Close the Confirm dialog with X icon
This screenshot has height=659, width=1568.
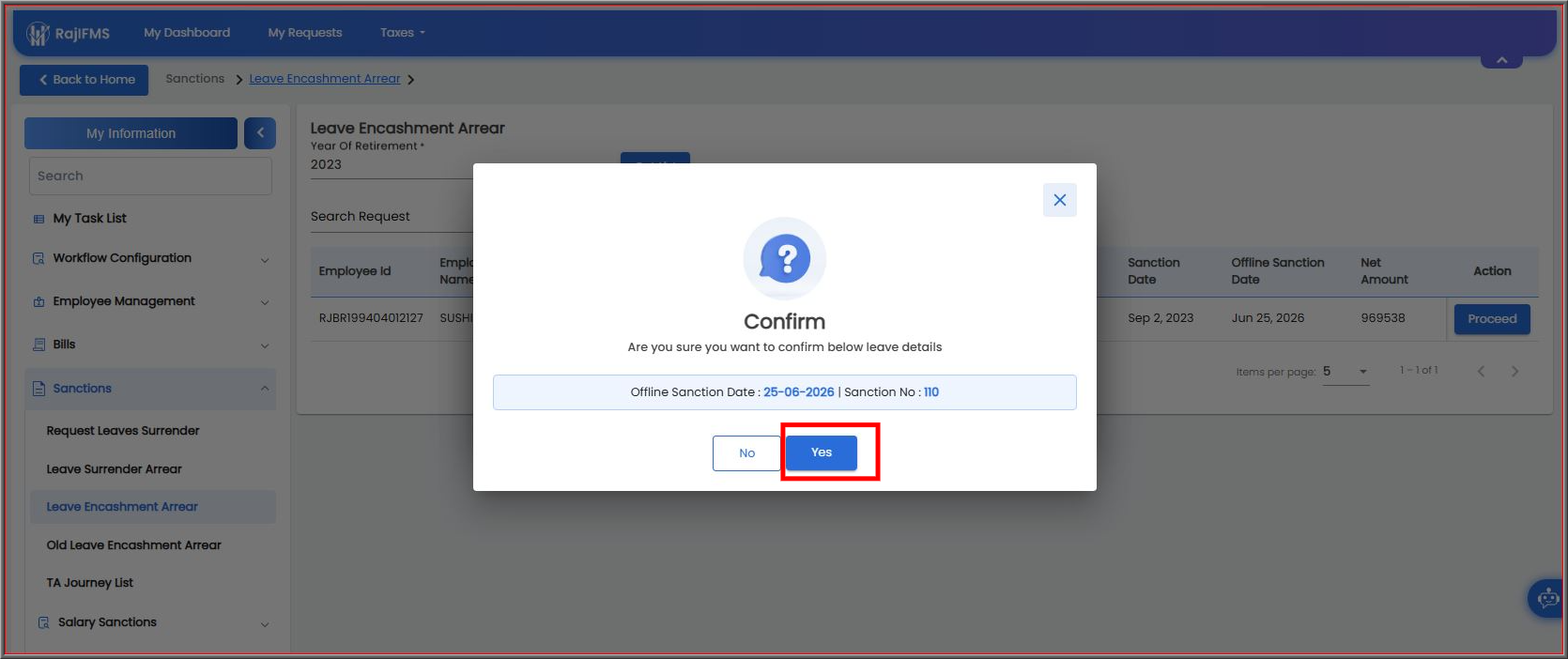1060,200
